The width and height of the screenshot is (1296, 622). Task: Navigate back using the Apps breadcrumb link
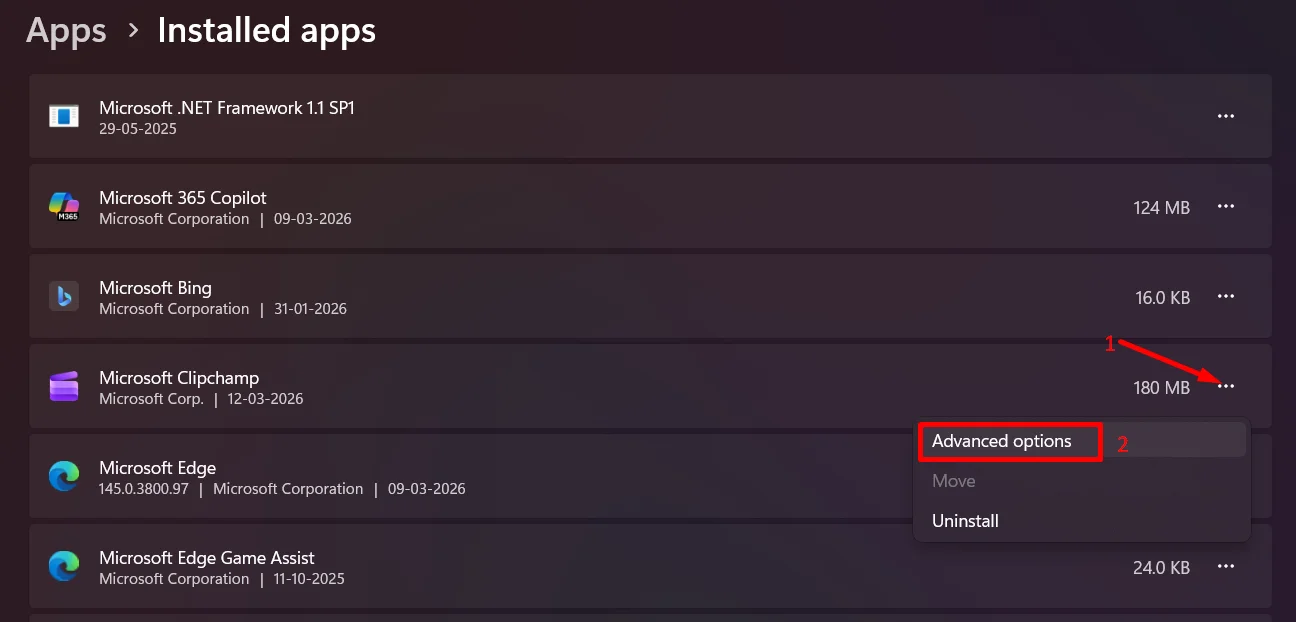(65, 30)
